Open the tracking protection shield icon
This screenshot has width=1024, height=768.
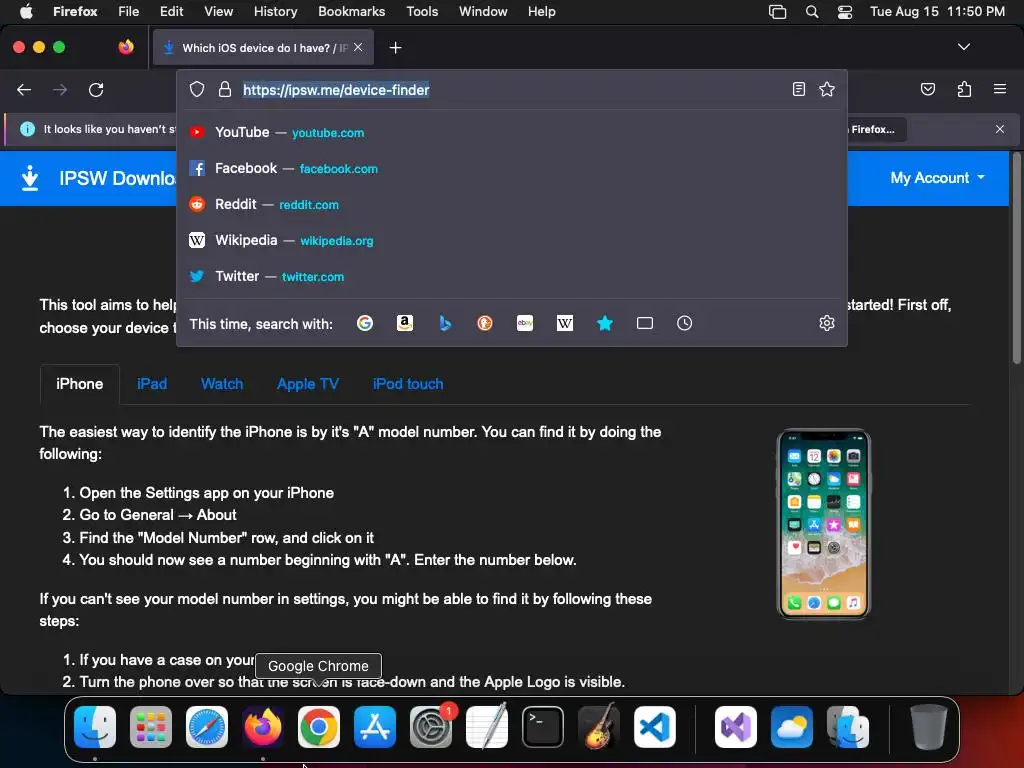197,89
